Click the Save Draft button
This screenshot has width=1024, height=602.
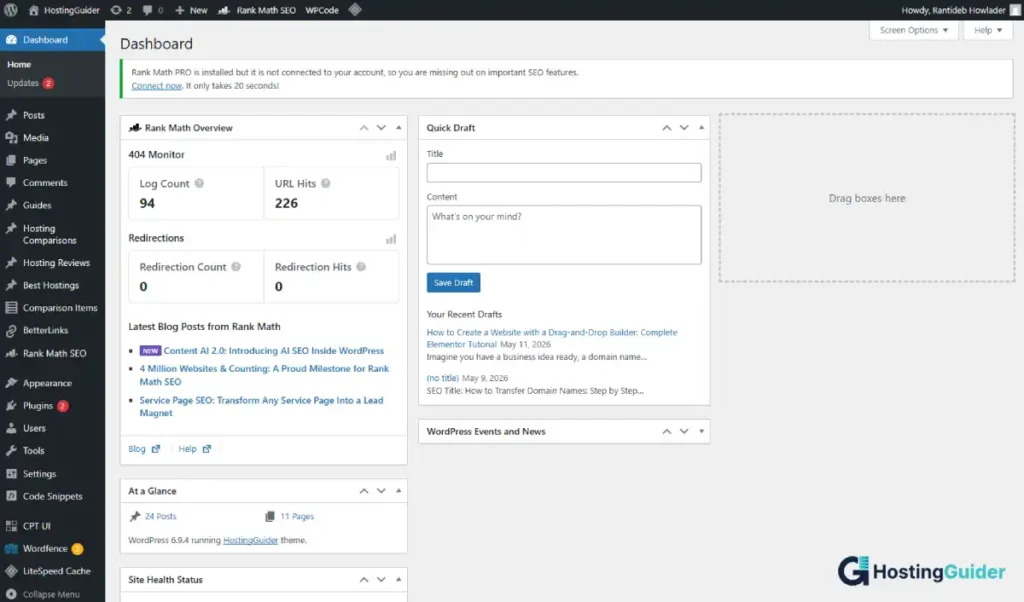point(453,283)
